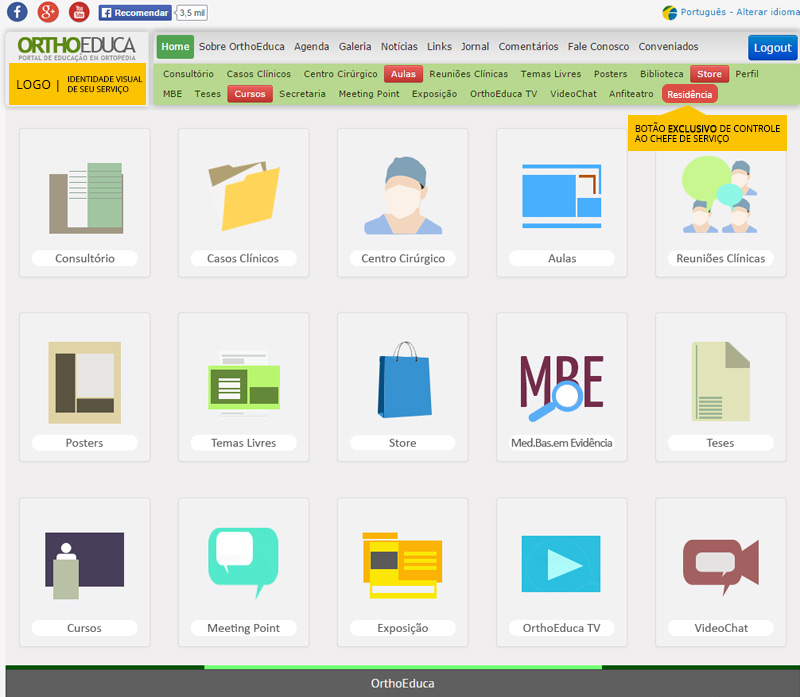Click the OrthoEduca logo

77,48
